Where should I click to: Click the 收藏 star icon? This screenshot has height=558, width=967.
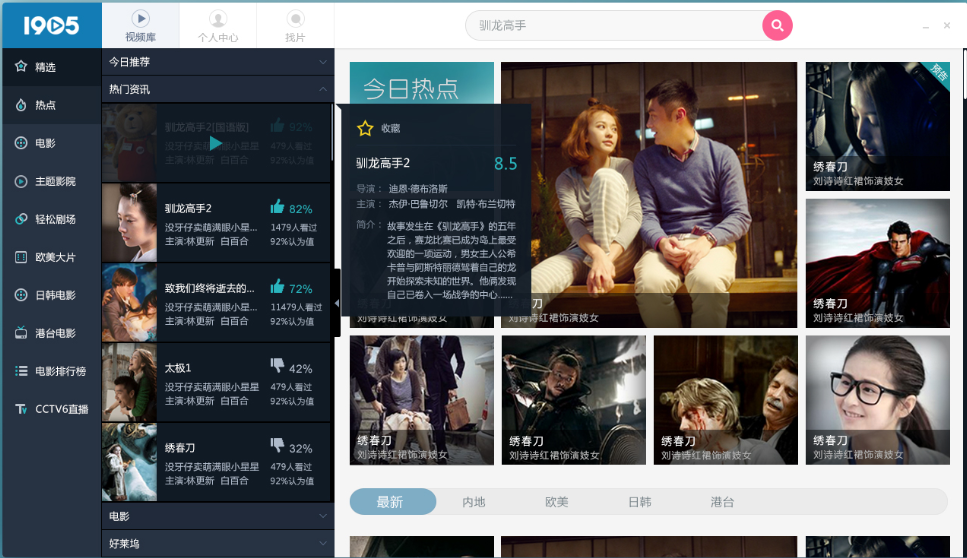(x=365, y=128)
